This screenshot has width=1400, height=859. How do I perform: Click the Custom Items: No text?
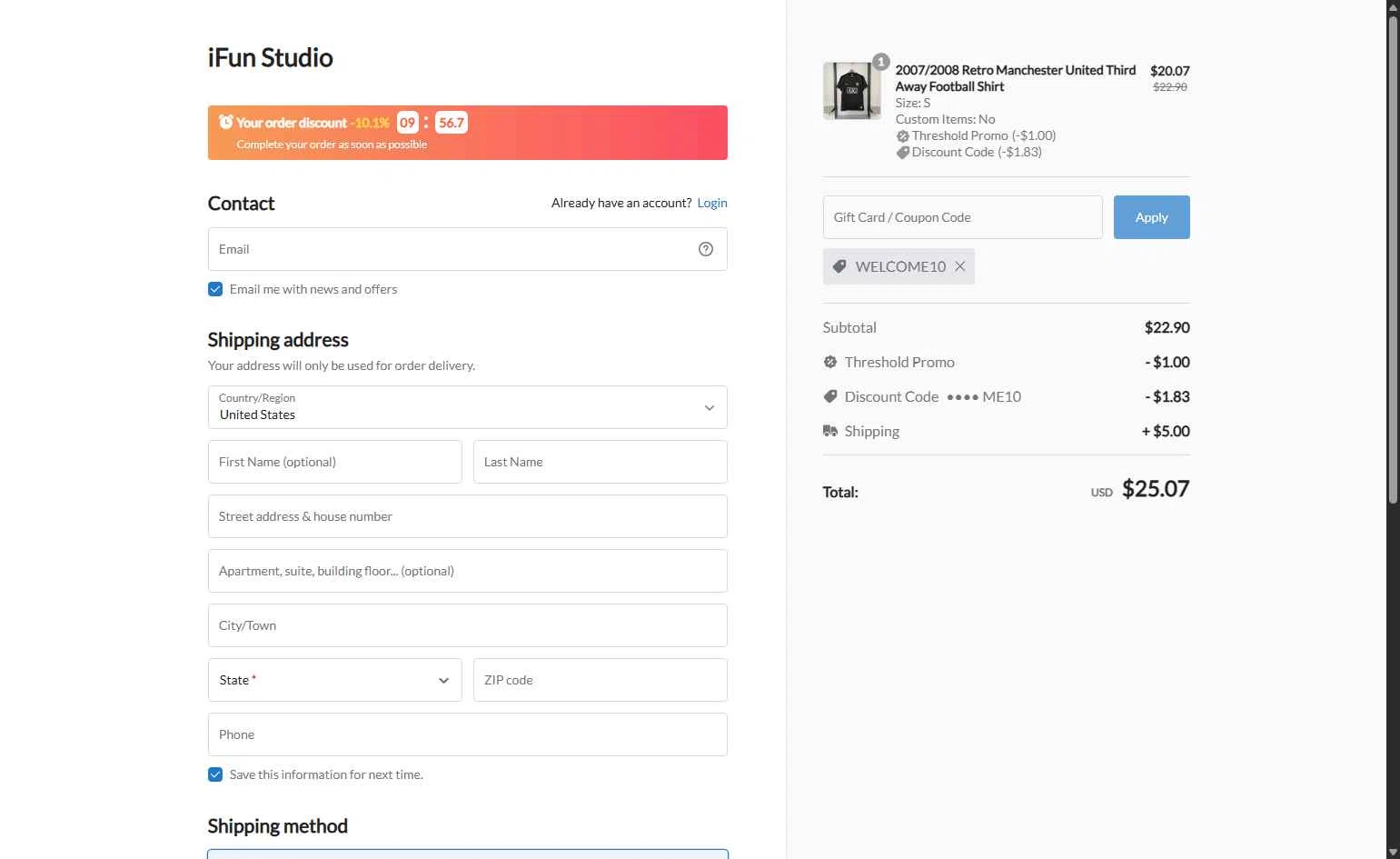click(x=945, y=119)
